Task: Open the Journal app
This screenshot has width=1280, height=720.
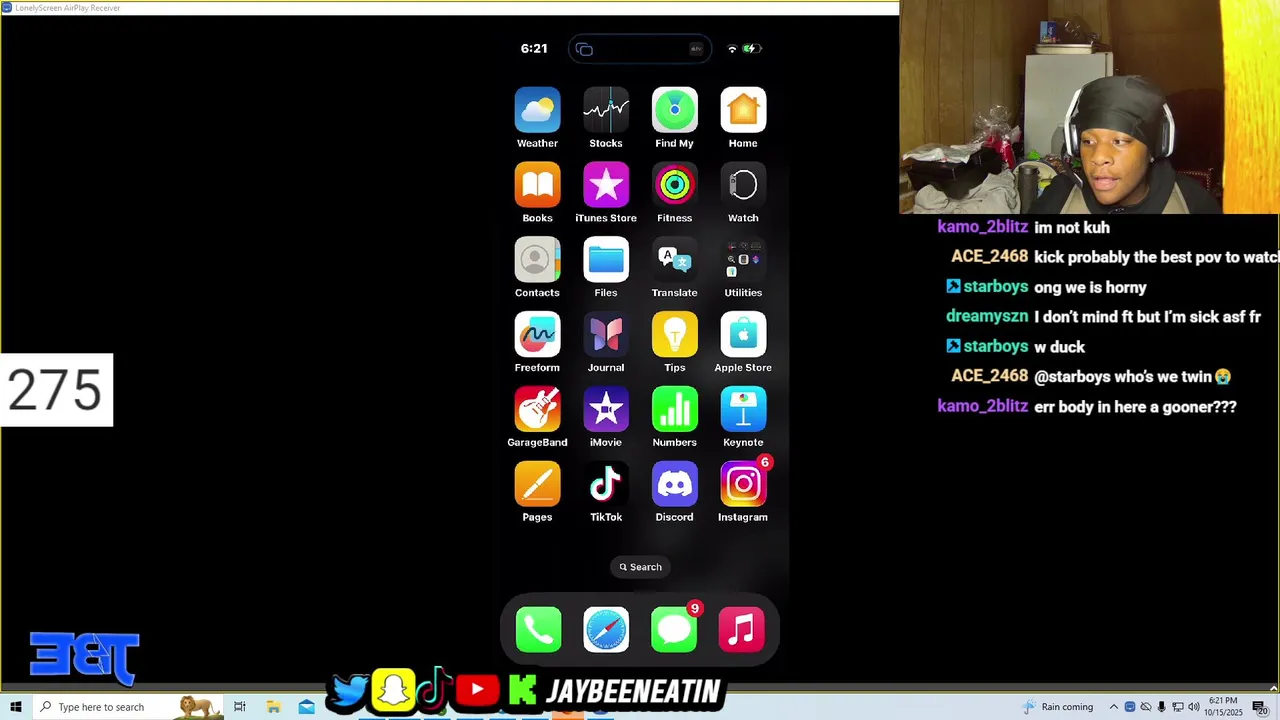Action: [x=606, y=335]
